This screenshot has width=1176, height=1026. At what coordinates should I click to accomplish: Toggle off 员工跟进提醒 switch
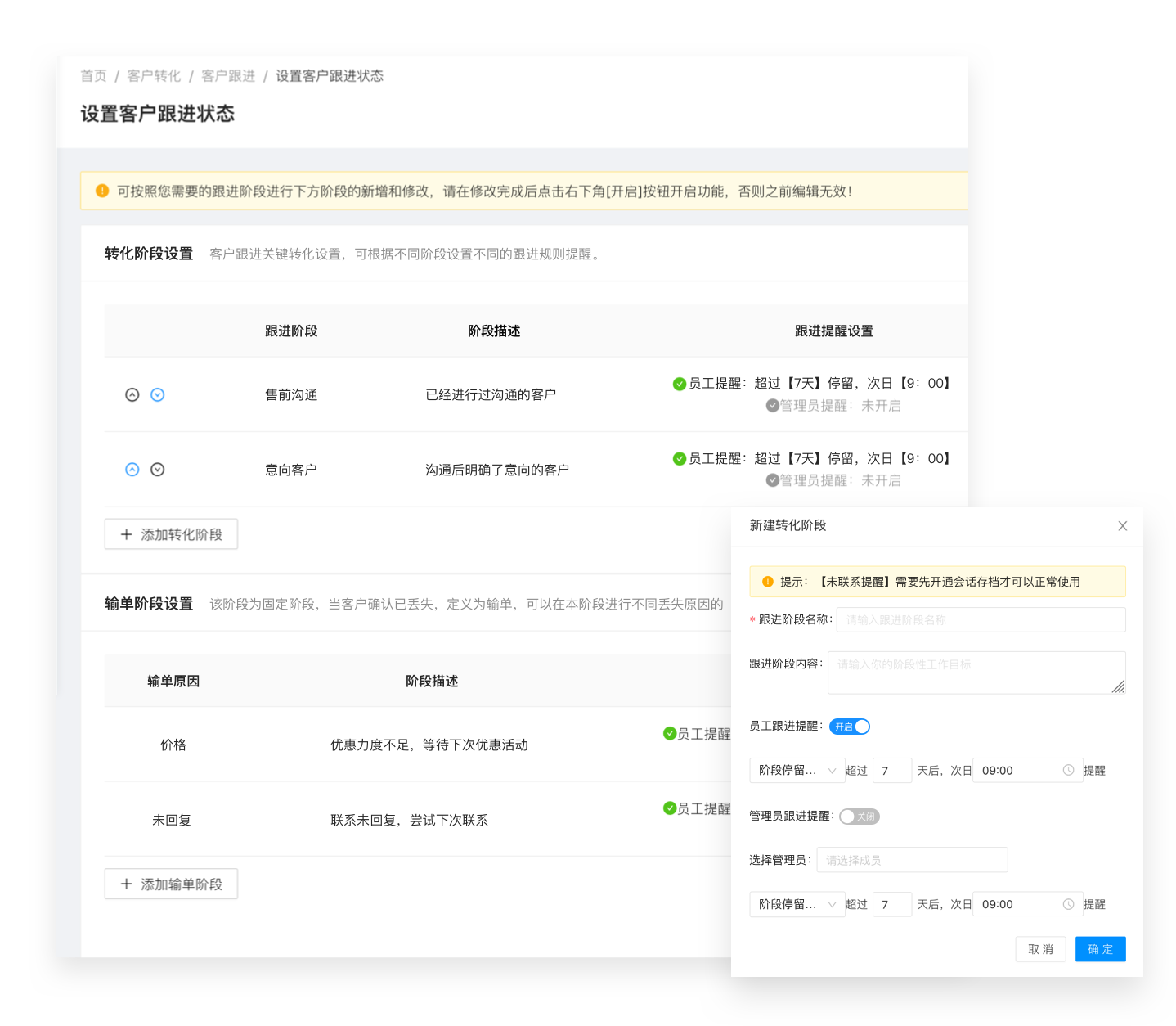850,727
